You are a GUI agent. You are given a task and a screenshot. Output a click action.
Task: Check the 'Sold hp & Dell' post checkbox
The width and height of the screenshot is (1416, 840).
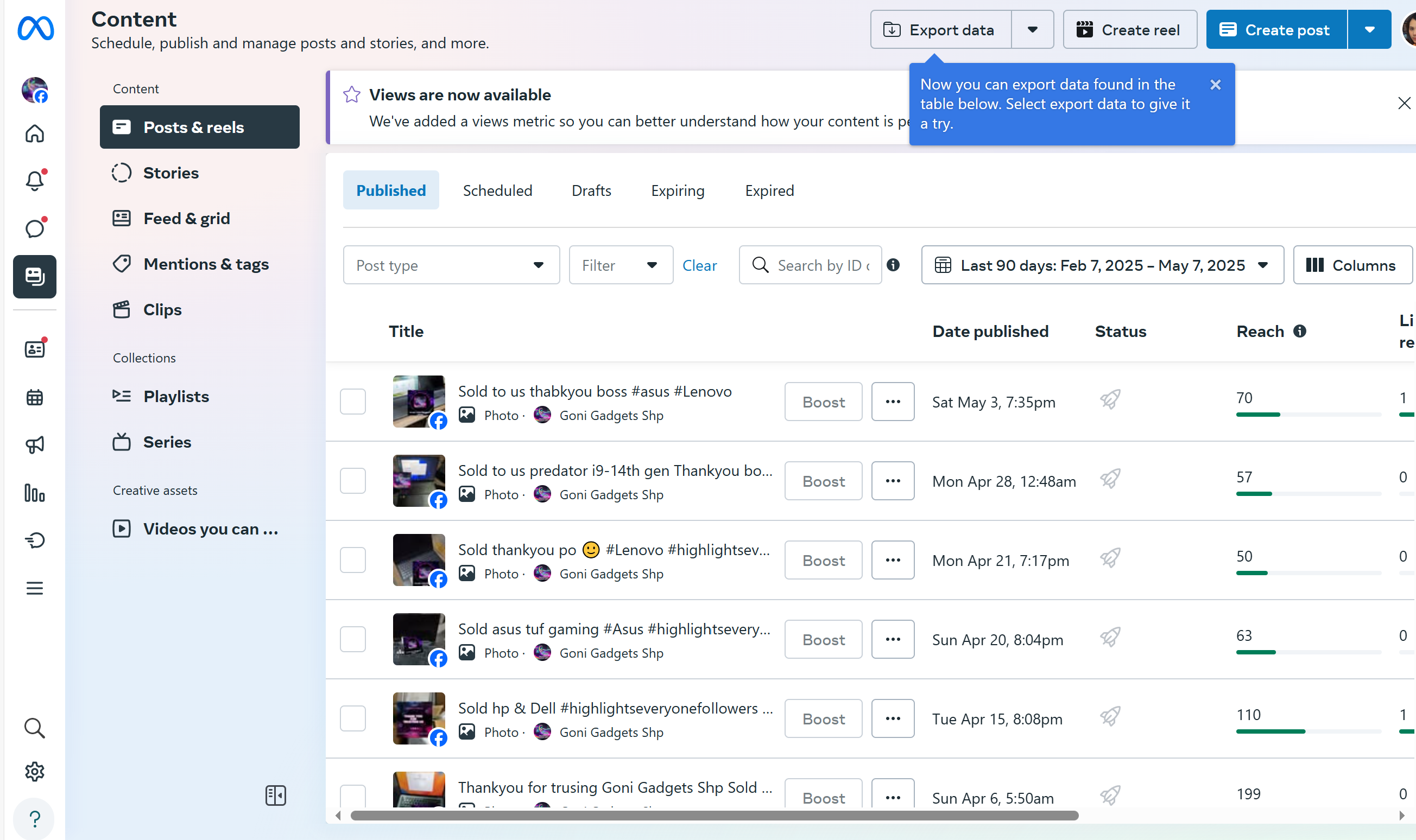tap(353, 718)
